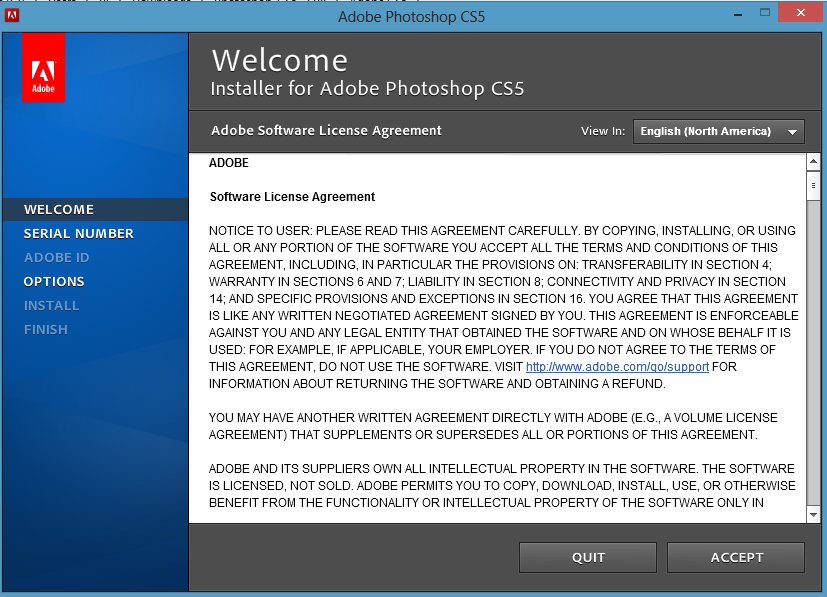This screenshot has height=597, width=827.
Task: Open the adobe.com/go/support link
Action: pyautogui.click(x=617, y=367)
